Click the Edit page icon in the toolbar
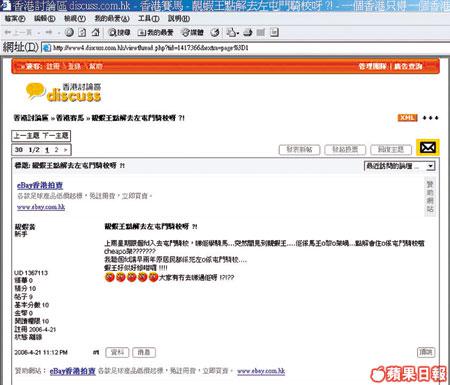 (261, 32)
